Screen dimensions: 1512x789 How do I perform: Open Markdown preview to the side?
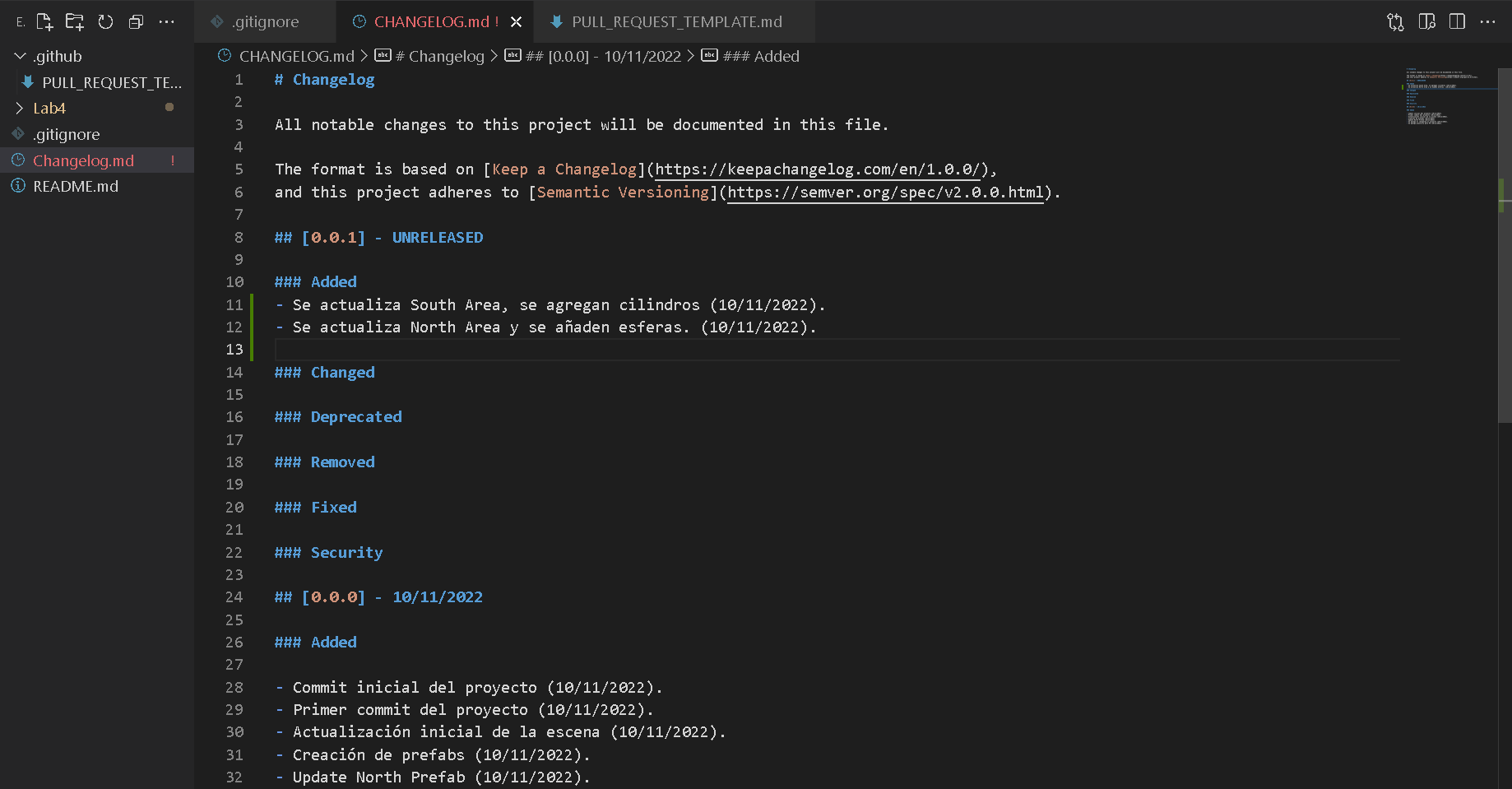1426,22
